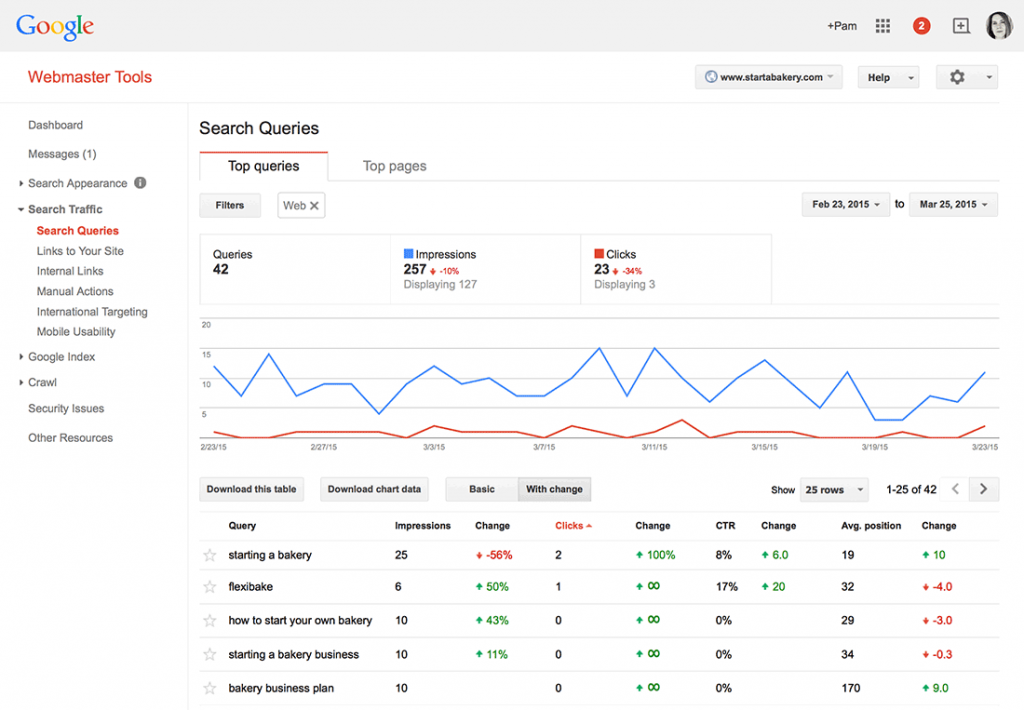The image size is (1024, 710).
Task: Click the Google logo
Action: (55, 27)
